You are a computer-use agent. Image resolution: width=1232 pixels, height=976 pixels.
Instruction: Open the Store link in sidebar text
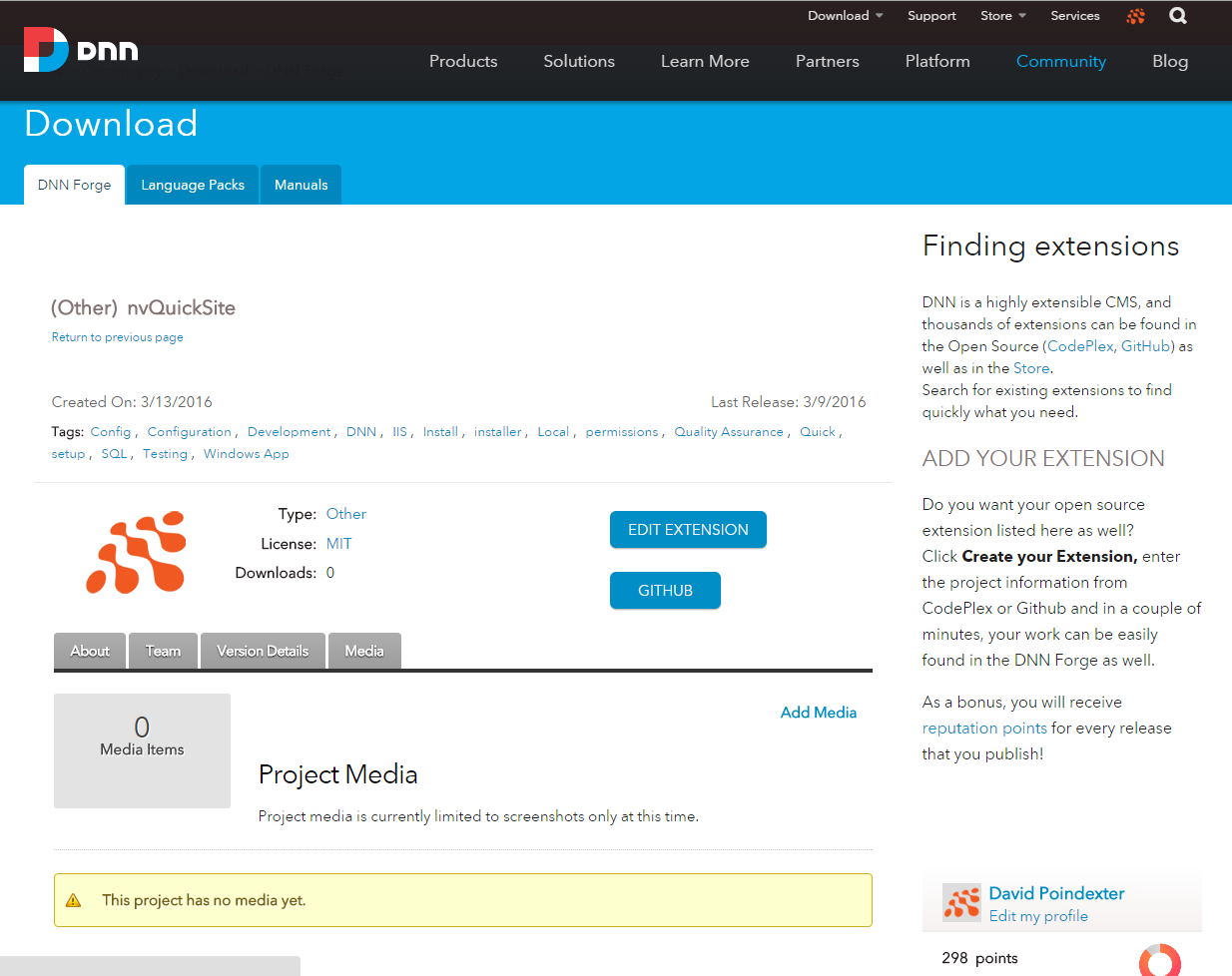click(1031, 368)
